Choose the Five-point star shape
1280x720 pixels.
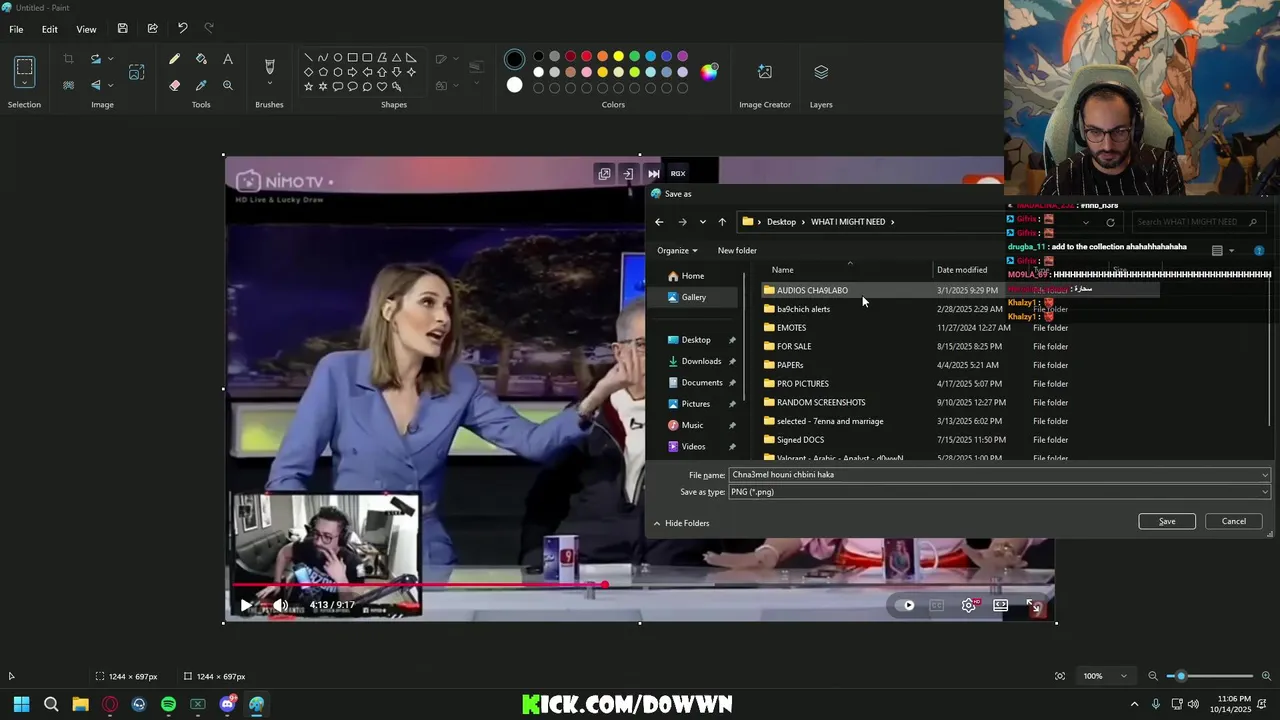point(308,87)
